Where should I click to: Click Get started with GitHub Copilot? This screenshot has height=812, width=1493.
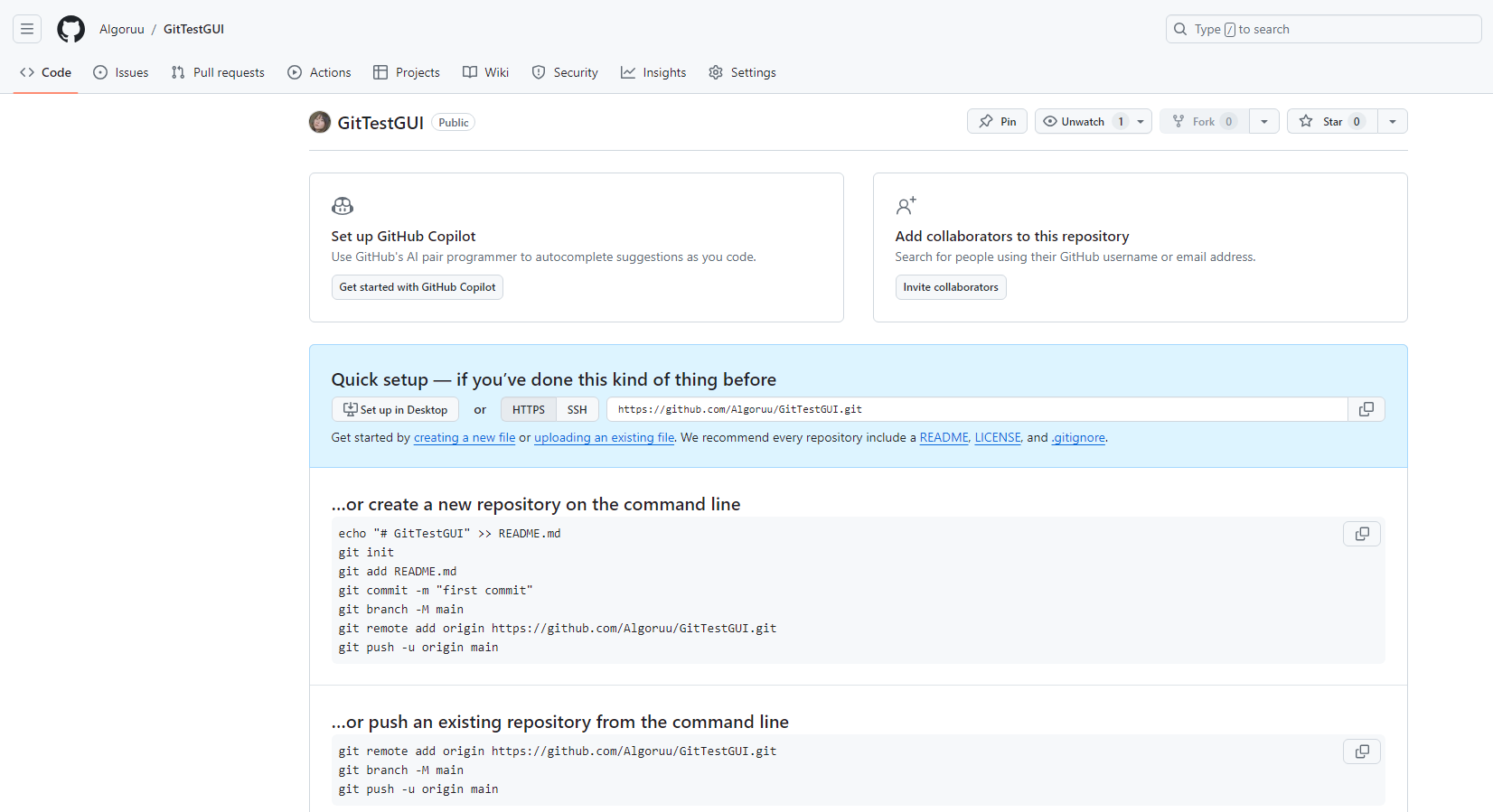(x=418, y=287)
